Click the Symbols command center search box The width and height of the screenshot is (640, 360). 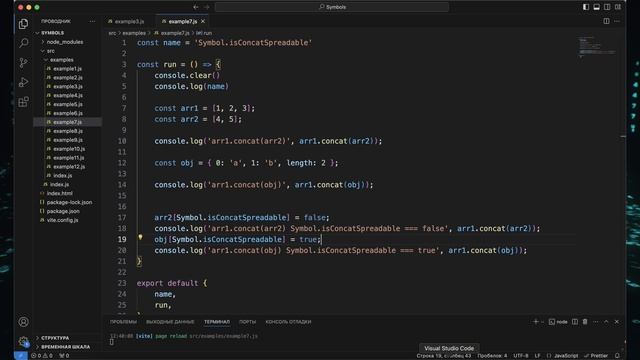point(332,7)
